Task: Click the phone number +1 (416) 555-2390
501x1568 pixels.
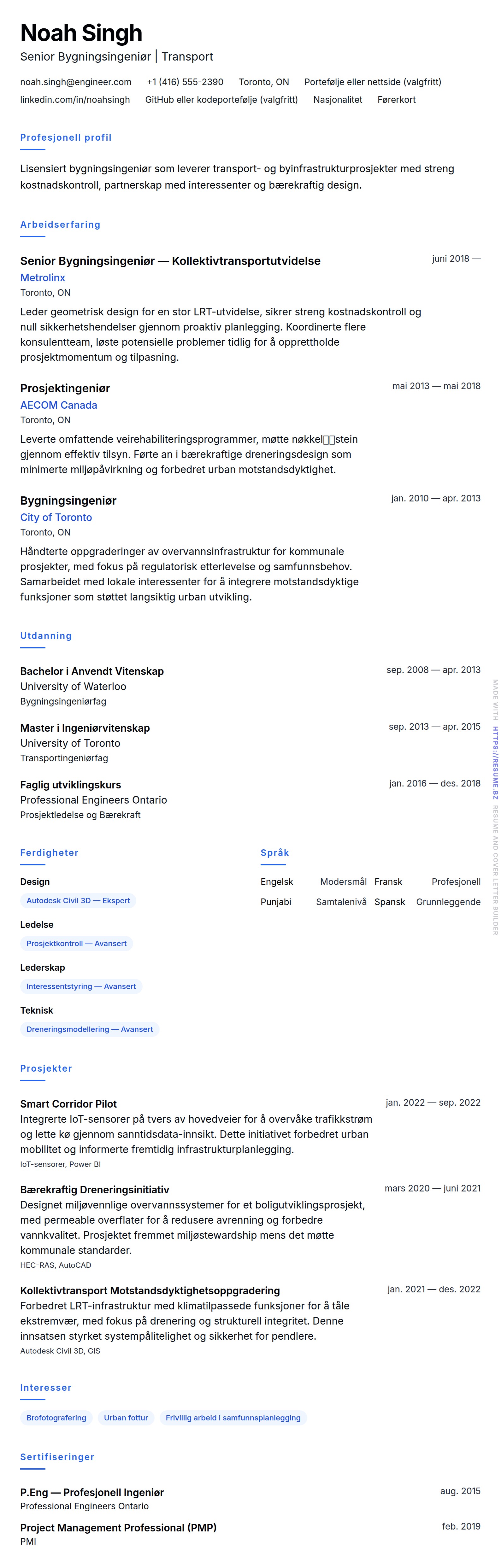Action: point(185,82)
